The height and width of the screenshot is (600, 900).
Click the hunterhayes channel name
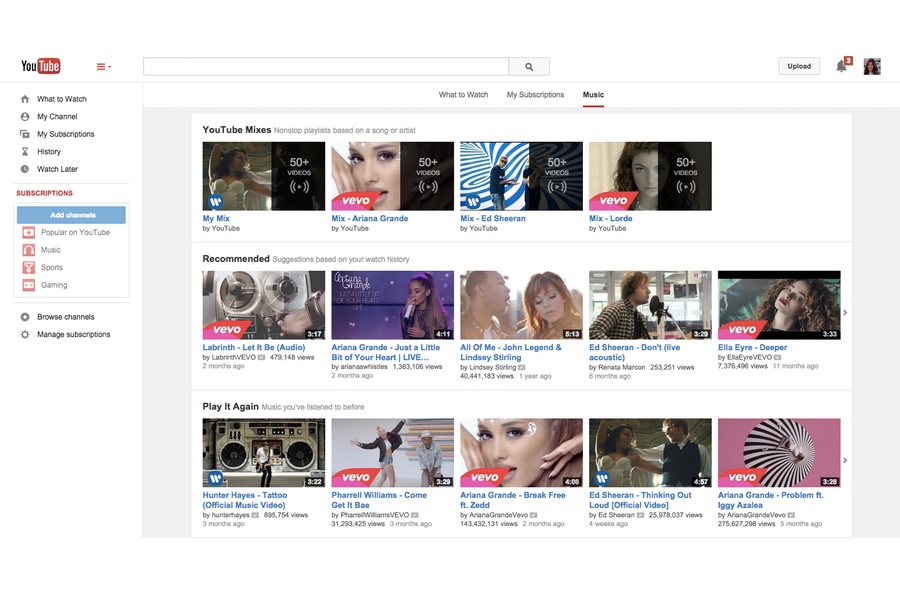click(x=231, y=515)
